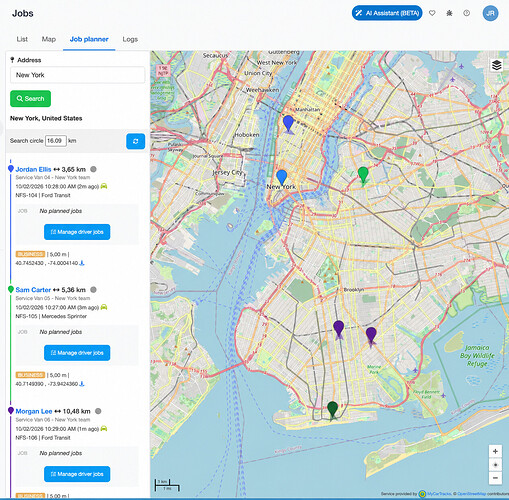The height and width of the screenshot is (500, 509).
Task: Click grey status dot next to Jordan Ellis
Action: tap(93, 169)
